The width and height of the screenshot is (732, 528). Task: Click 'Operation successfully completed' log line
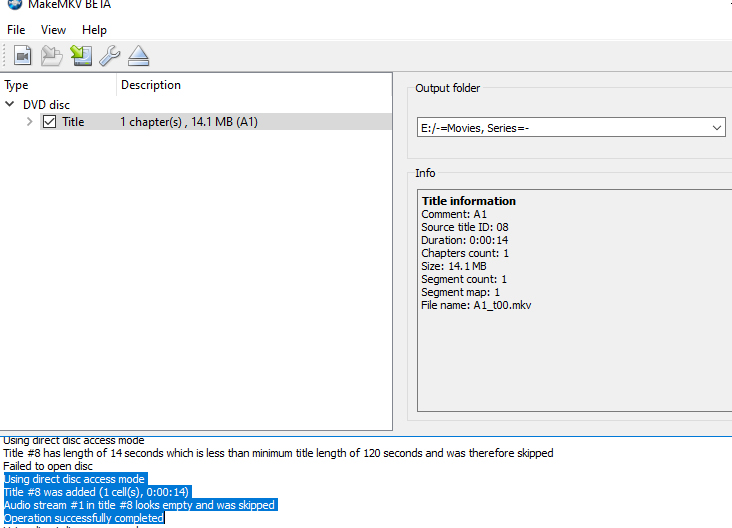point(84,518)
